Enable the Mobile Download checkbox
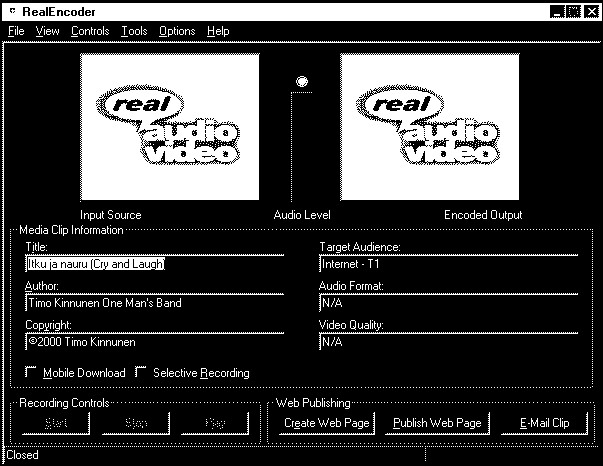This screenshot has height=466, width=603. 31,372
